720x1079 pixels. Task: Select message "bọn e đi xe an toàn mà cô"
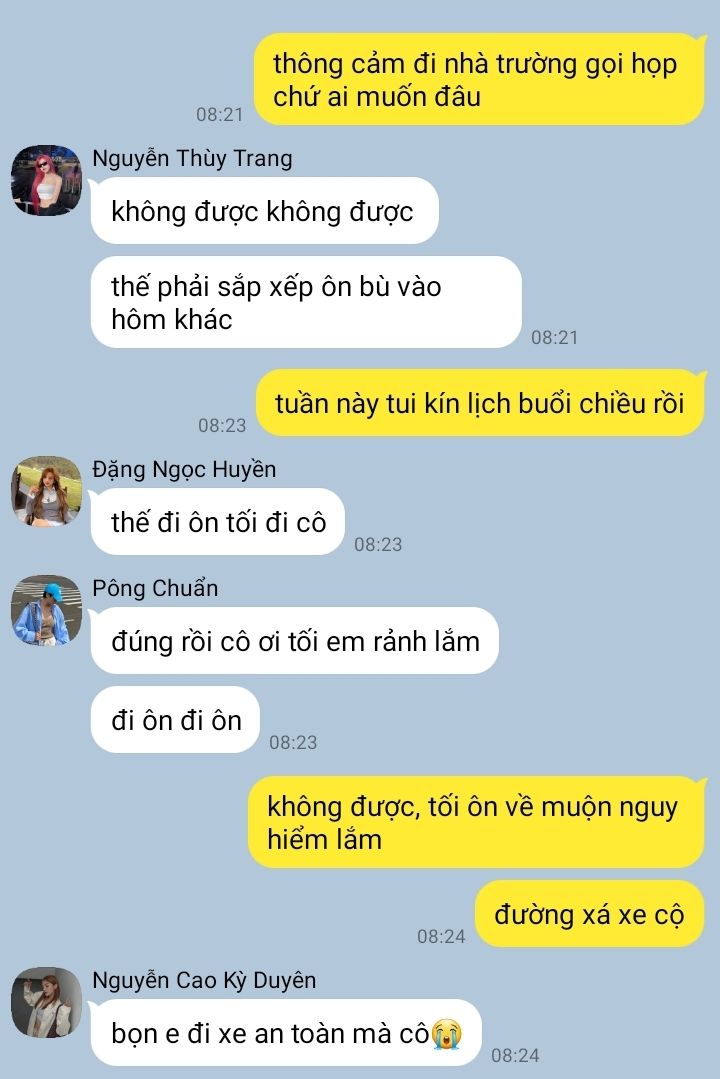pos(286,1033)
